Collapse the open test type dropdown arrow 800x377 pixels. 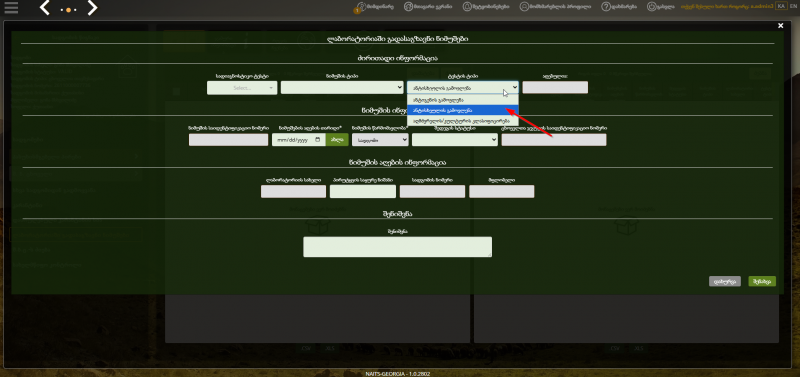[x=514, y=88]
